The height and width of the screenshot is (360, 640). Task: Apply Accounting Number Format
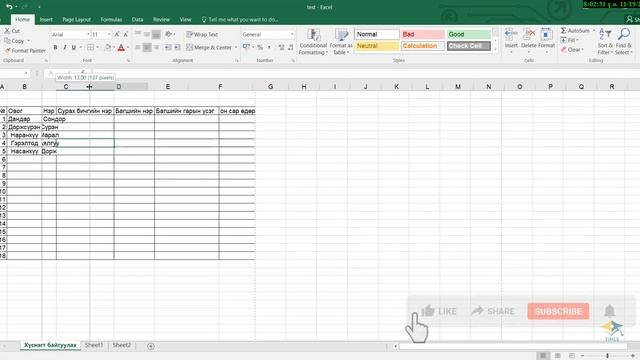click(x=246, y=47)
